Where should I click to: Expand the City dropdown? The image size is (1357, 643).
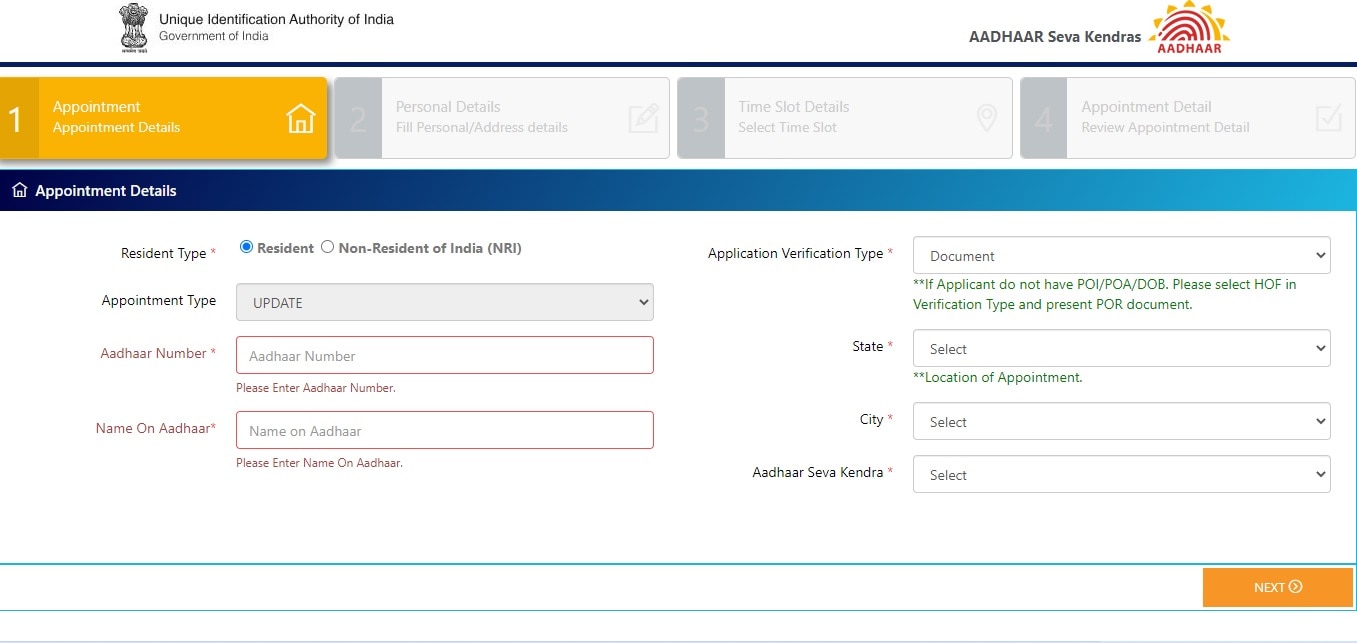[1121, 422]
